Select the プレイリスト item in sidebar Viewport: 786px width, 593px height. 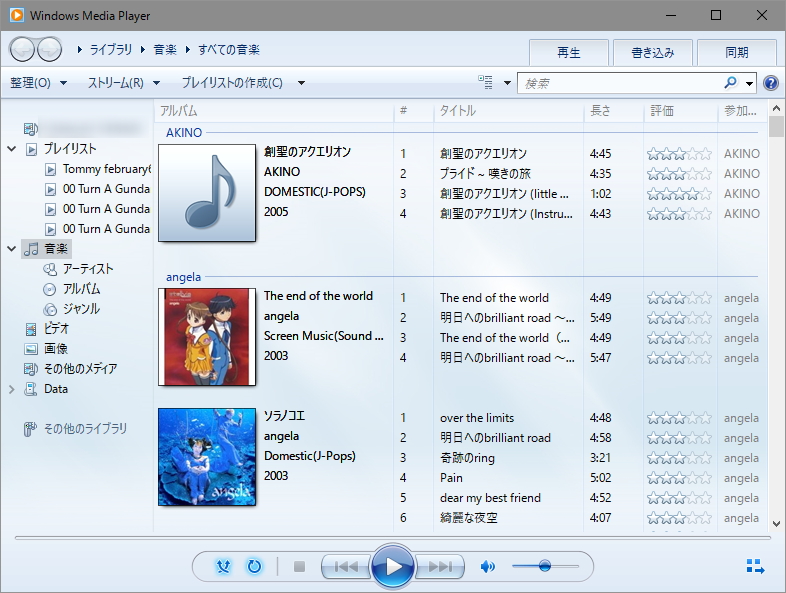click(70, 149)
